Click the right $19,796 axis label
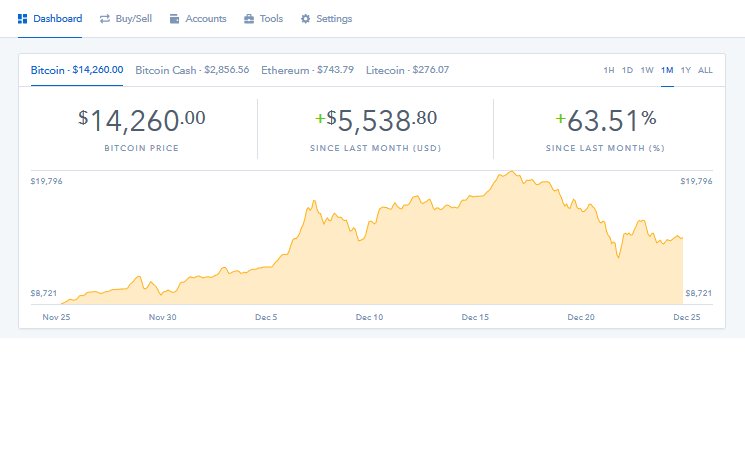 [x=696, y=181]
